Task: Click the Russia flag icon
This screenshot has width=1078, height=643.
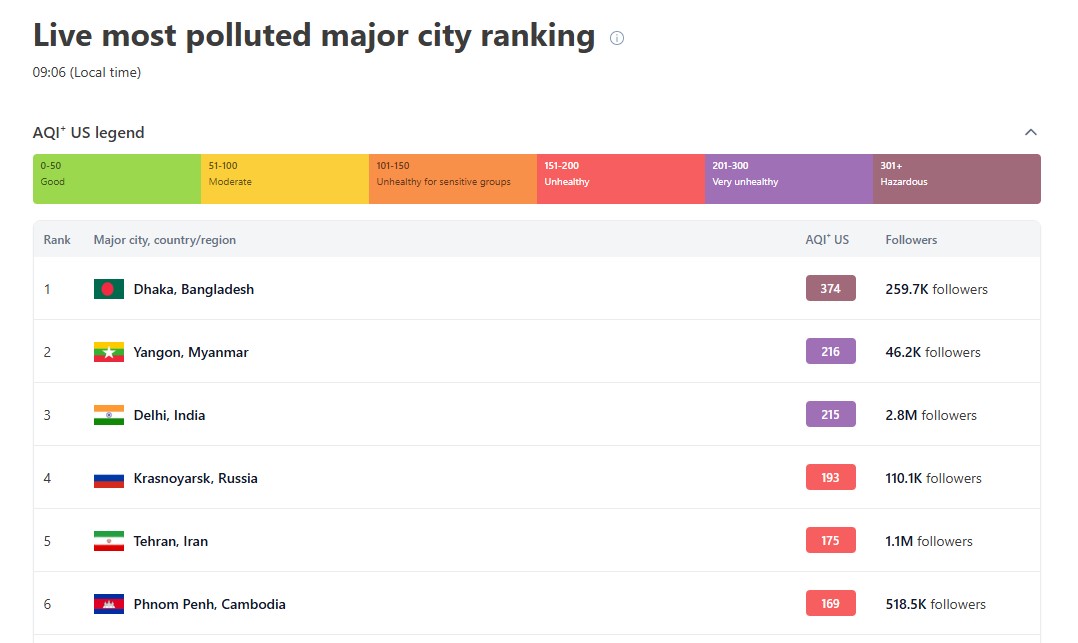Action: 109,479
